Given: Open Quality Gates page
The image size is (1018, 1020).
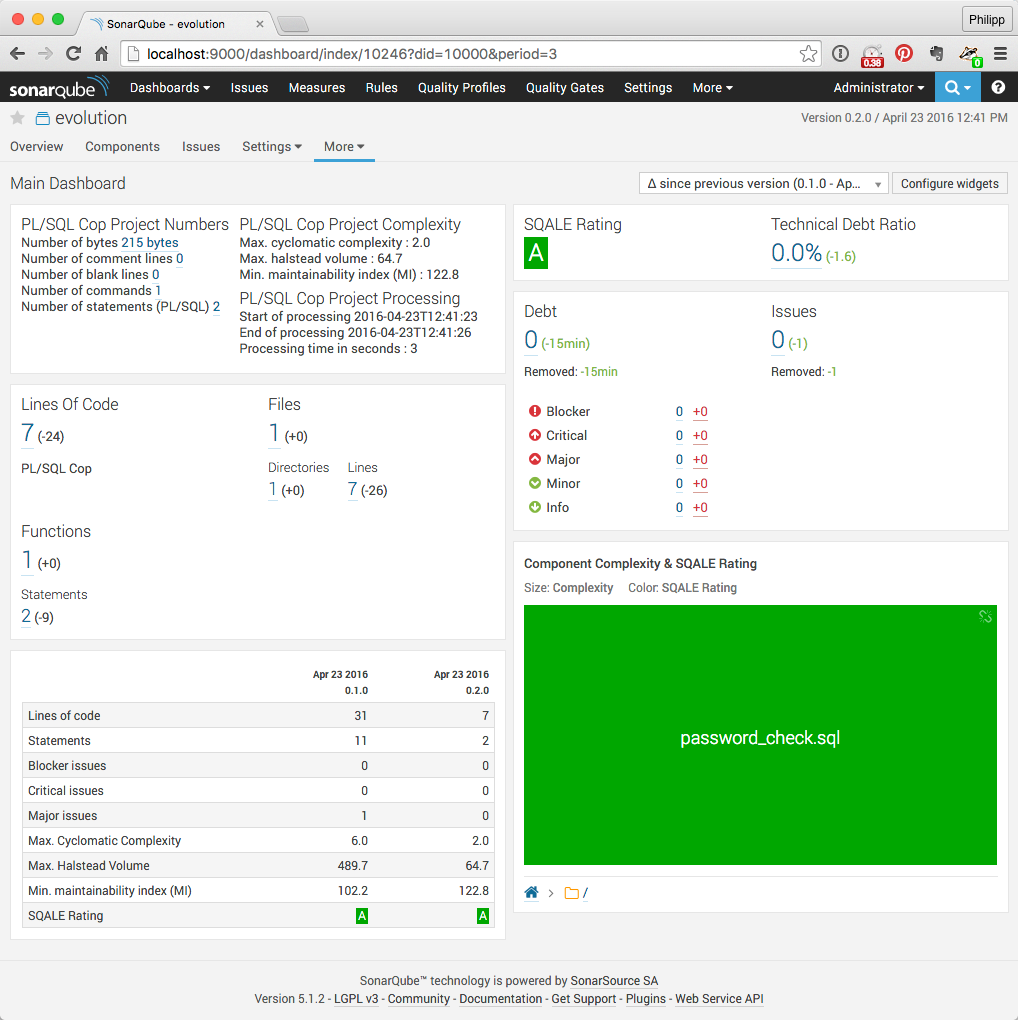Looking at the screenshot, I should pos(565,87).
